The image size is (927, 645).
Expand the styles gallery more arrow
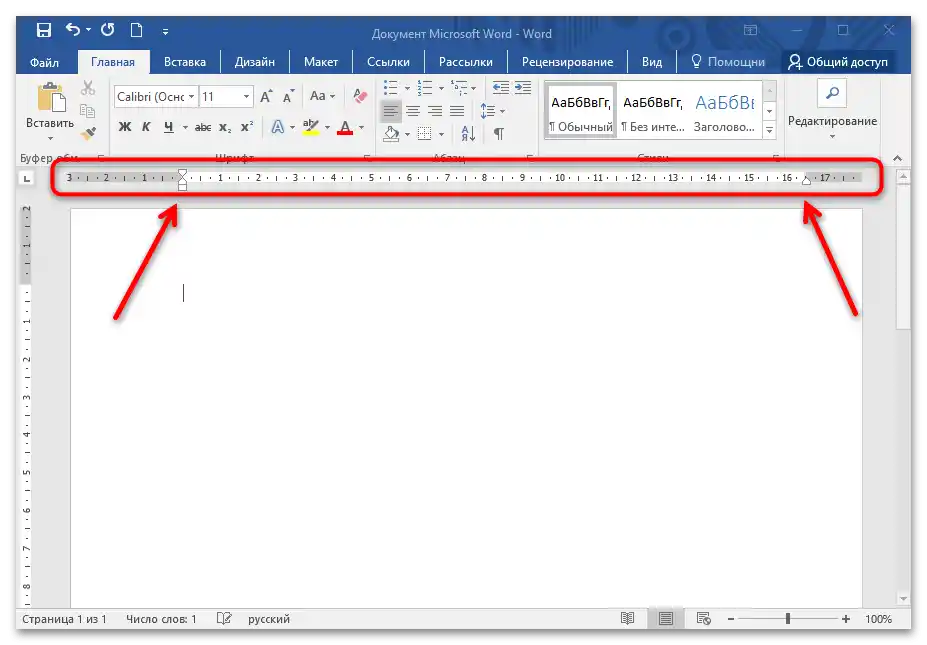pyautogui.click(x=770, y=131)
